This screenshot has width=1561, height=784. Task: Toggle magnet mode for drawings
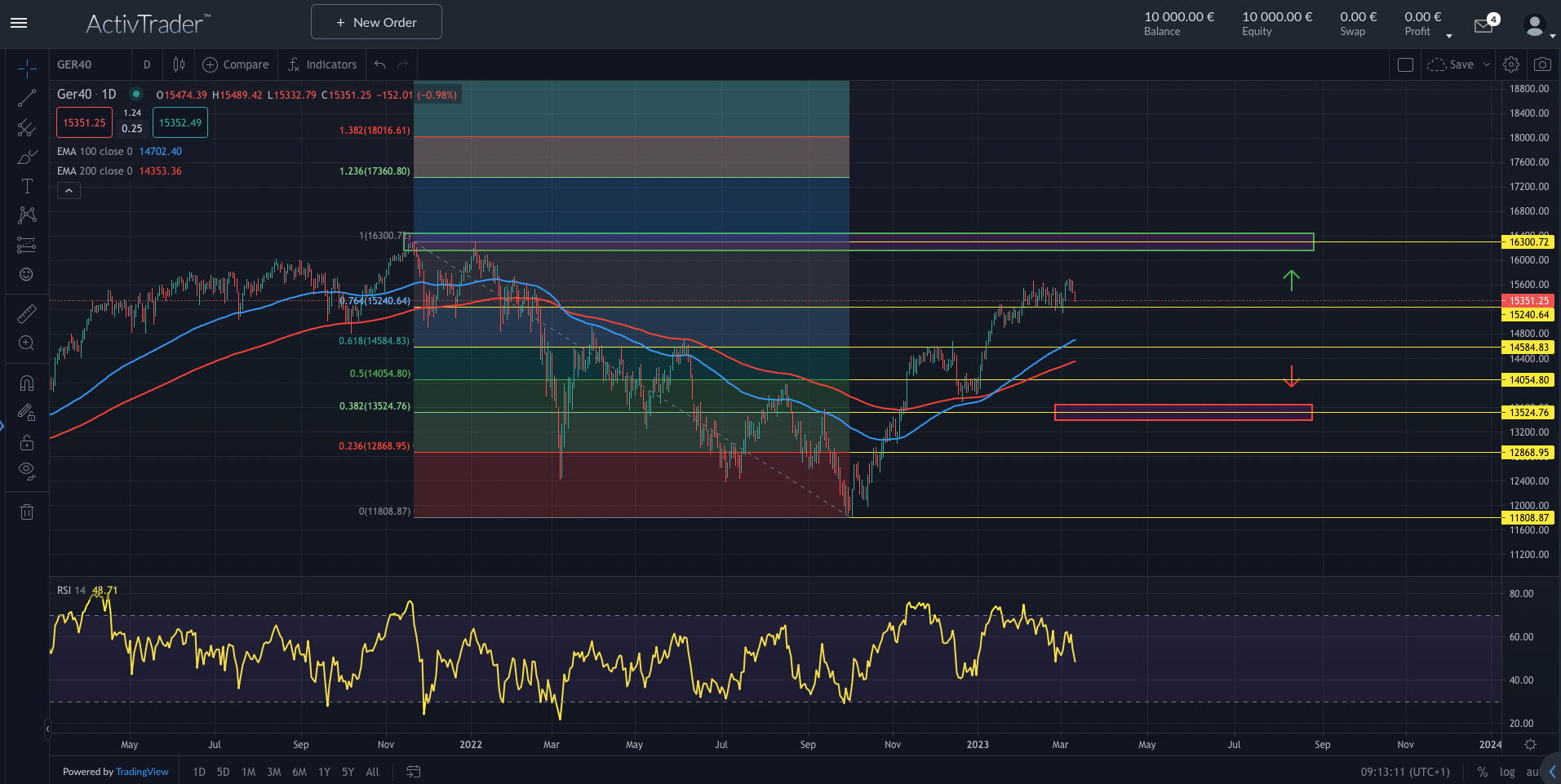point(27,382)
